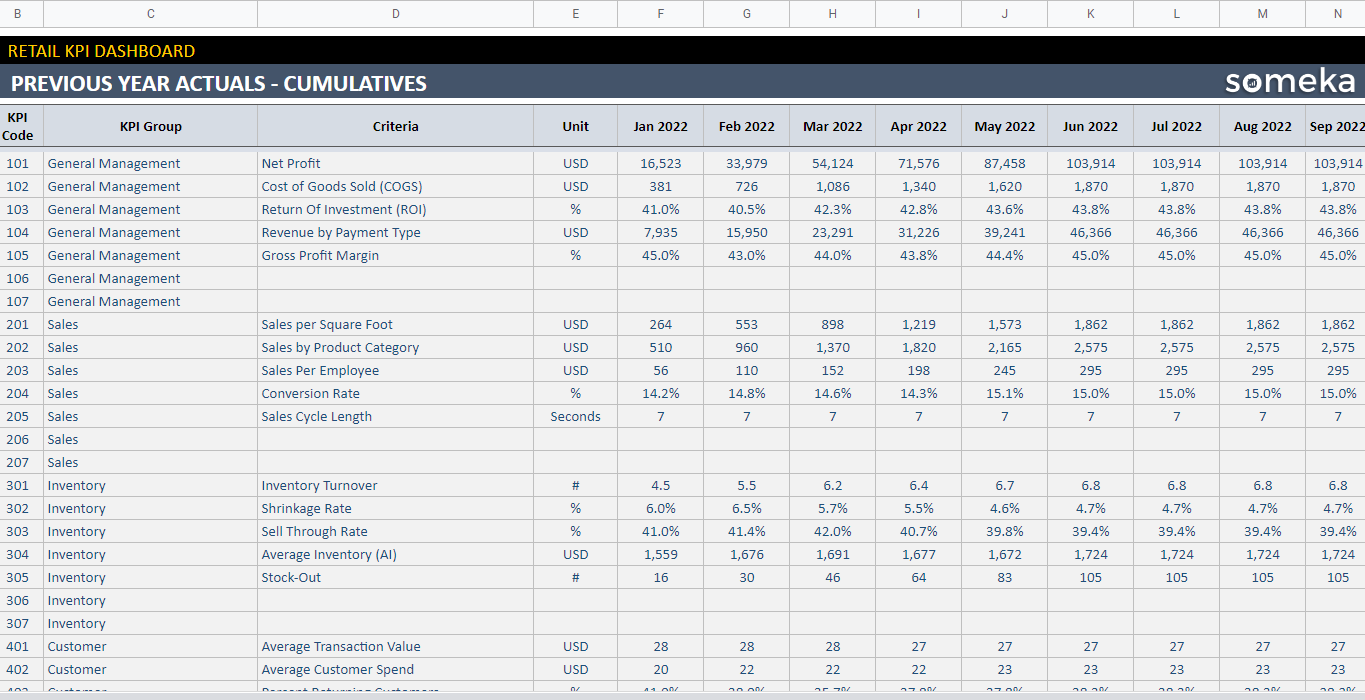Select column header F

click(660, 14)
